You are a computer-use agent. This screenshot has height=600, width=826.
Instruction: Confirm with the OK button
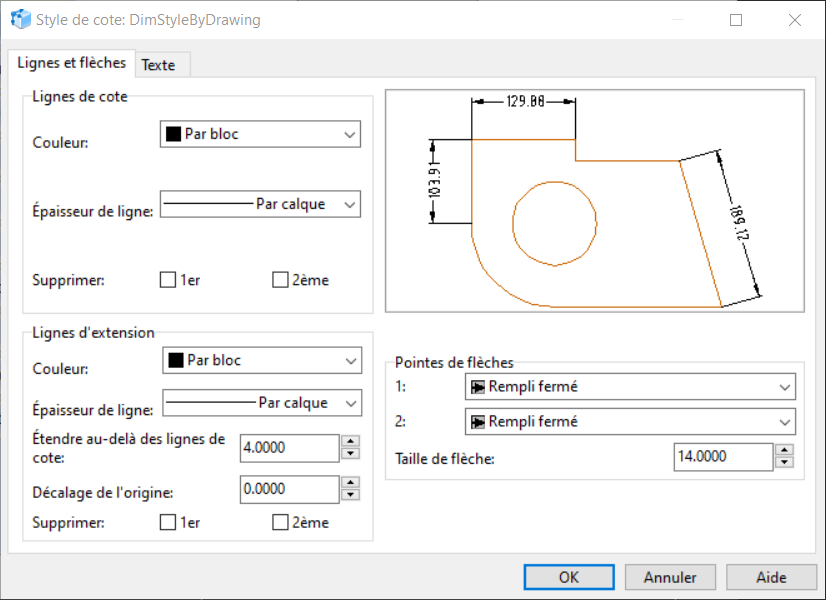coord(568,577)
